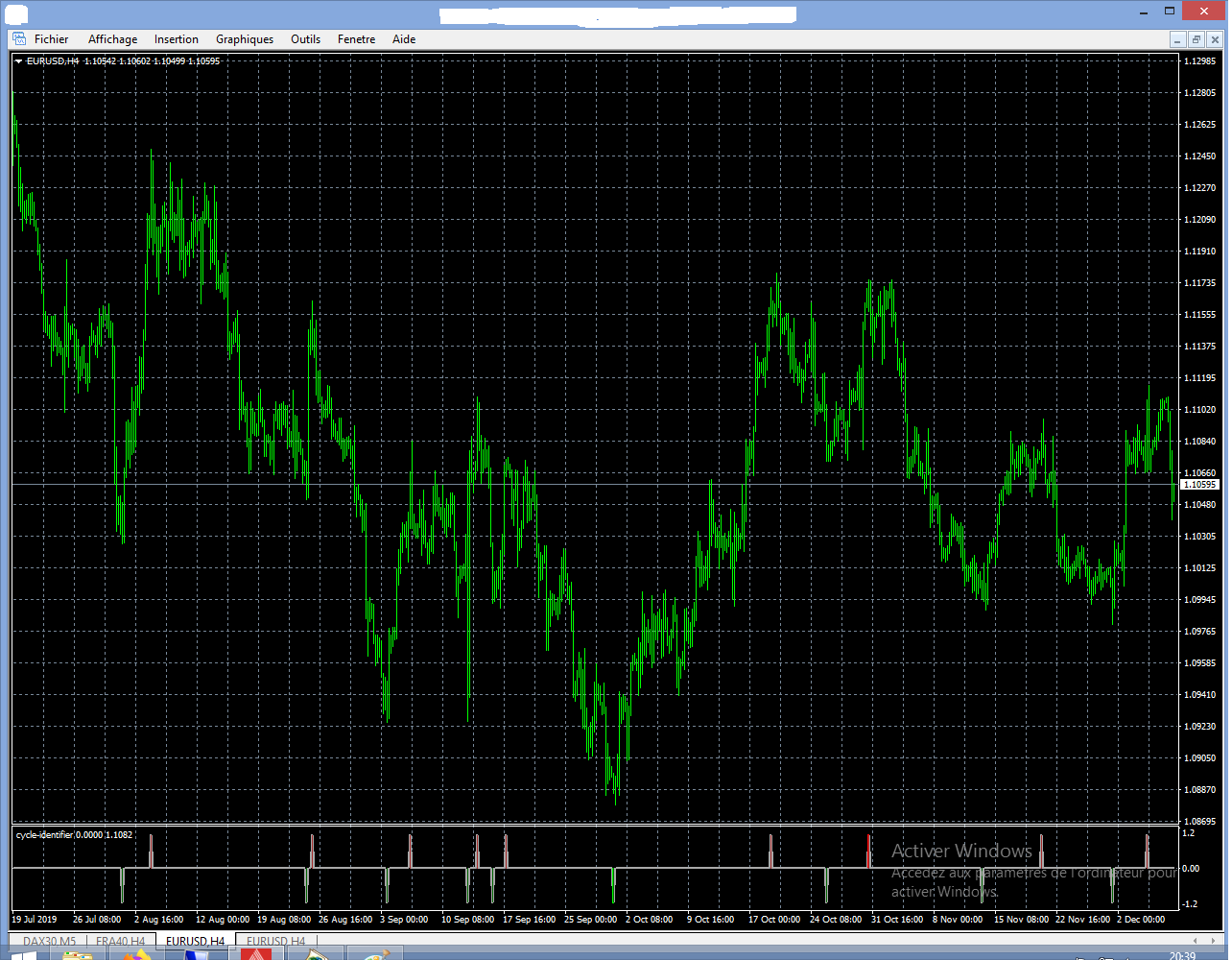Minimize the inner chart window
The width and height of the screenshot is (1232, 960).
(1178, 39)
